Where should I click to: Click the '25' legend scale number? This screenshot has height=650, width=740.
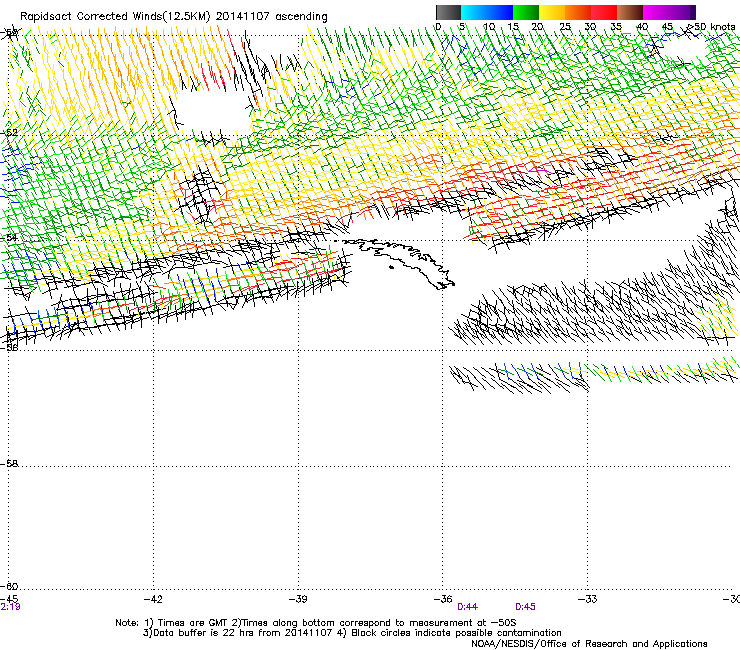coord(565,27)
